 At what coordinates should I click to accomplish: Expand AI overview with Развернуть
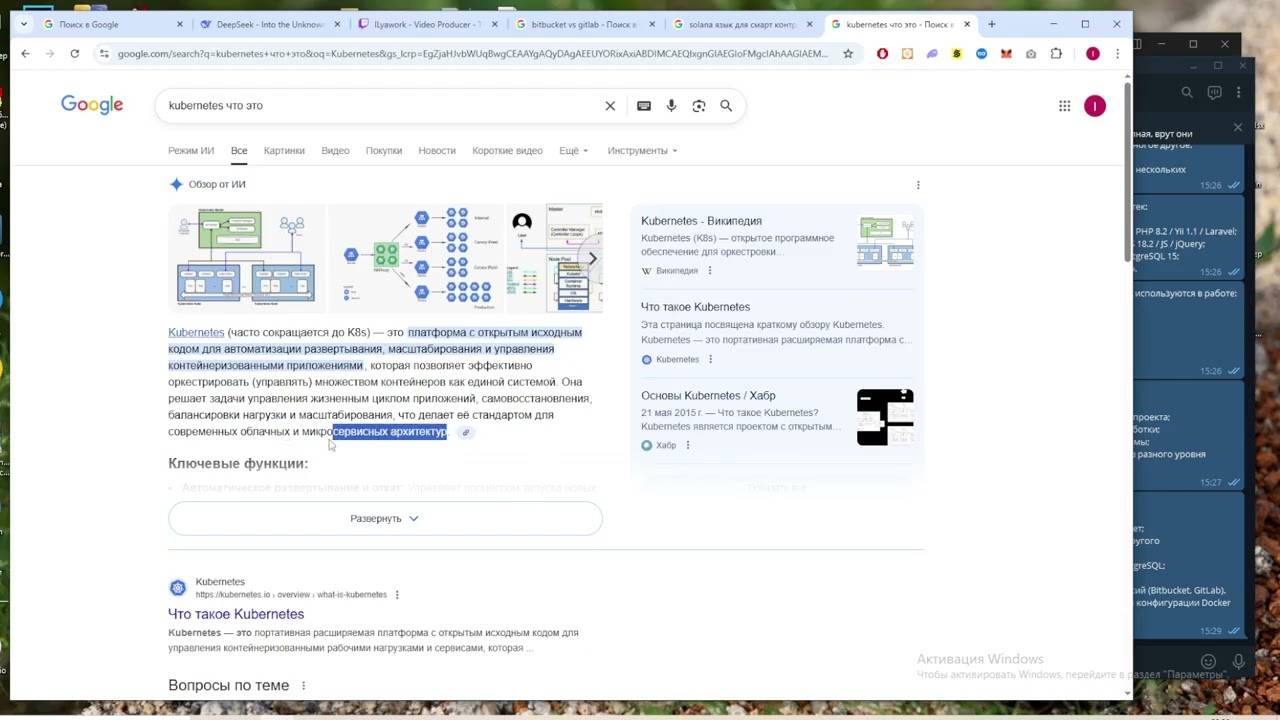point(385,519)
